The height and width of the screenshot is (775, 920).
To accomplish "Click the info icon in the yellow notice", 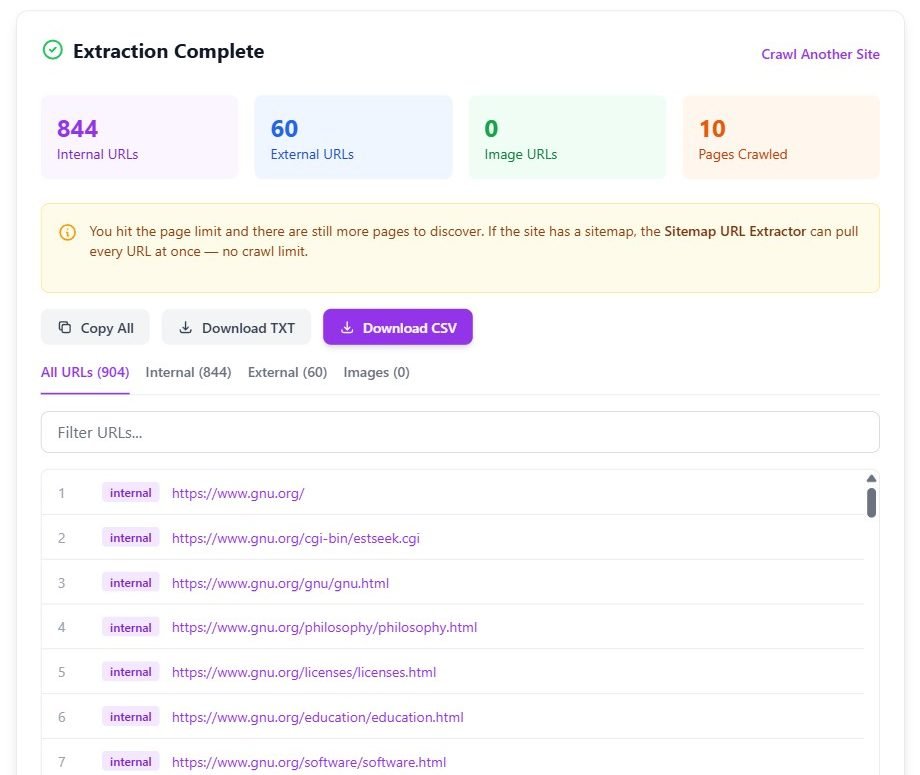I will click(x=67, y=232).
